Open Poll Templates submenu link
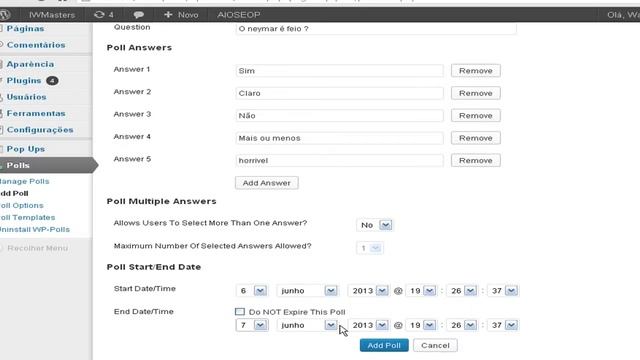Viewport: 640px width, 360px height. pos(27,218)
